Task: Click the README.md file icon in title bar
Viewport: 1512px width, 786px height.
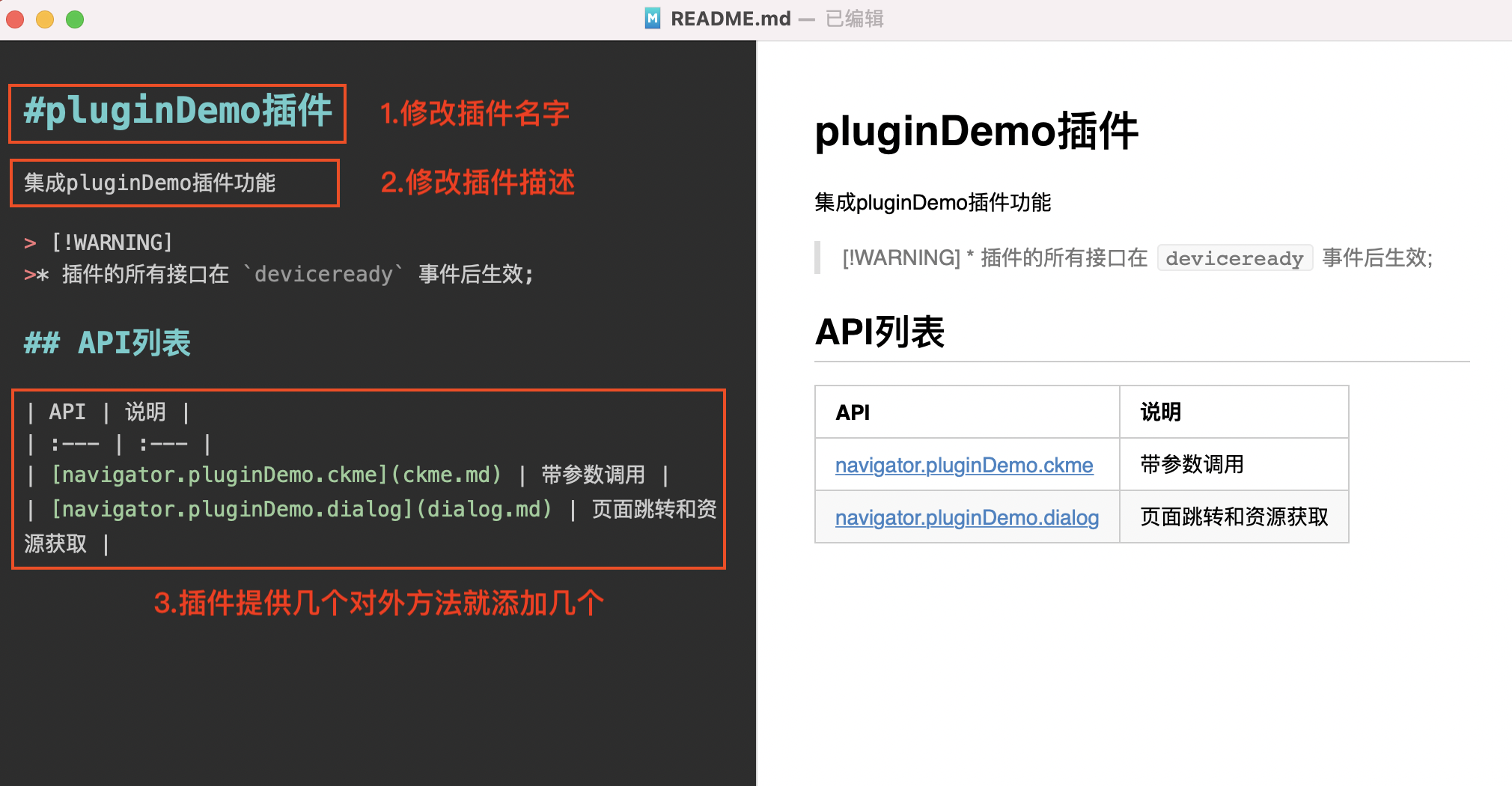Action: pos(653,19)
